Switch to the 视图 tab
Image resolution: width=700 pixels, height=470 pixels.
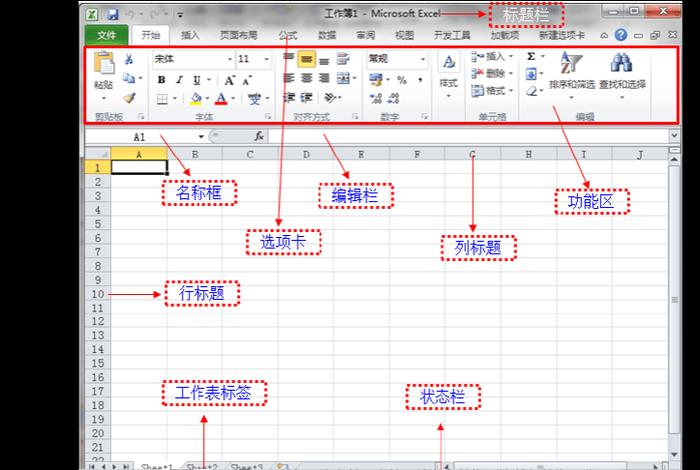coord(404,35)
